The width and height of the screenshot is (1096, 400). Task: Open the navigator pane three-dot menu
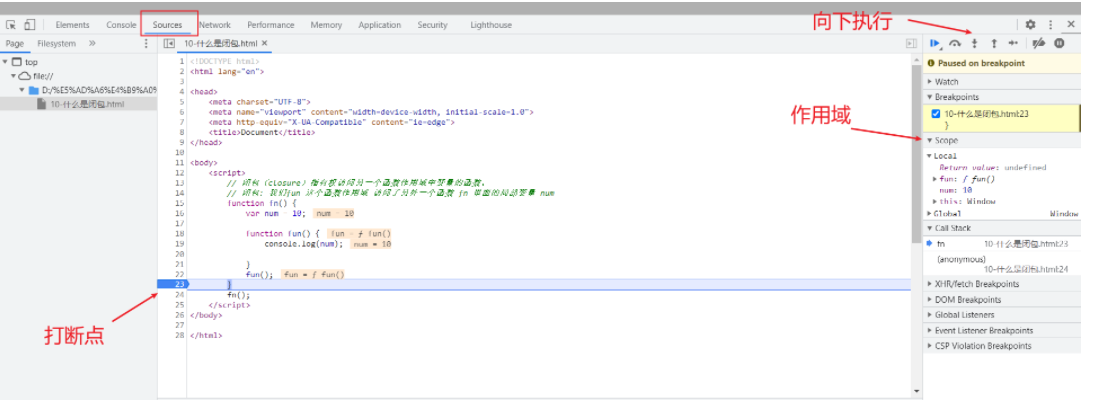pos(146,43)
